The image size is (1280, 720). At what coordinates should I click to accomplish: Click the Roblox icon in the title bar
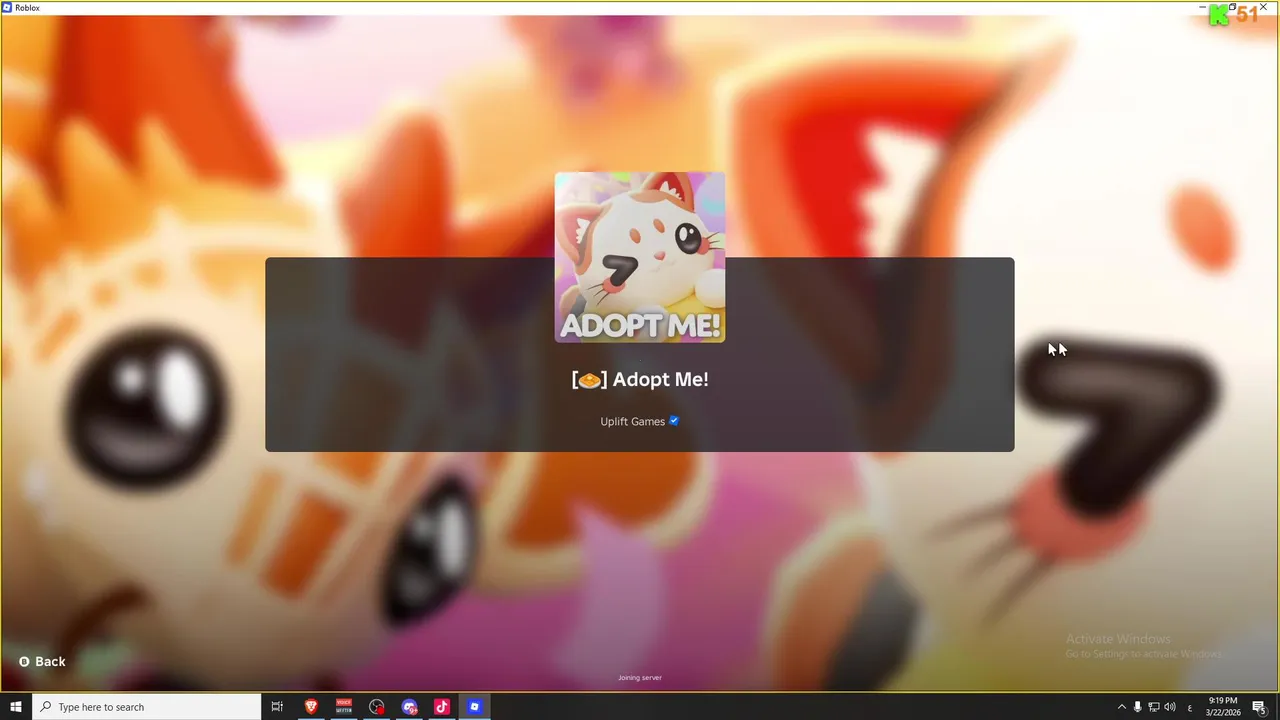coord(7,7)
